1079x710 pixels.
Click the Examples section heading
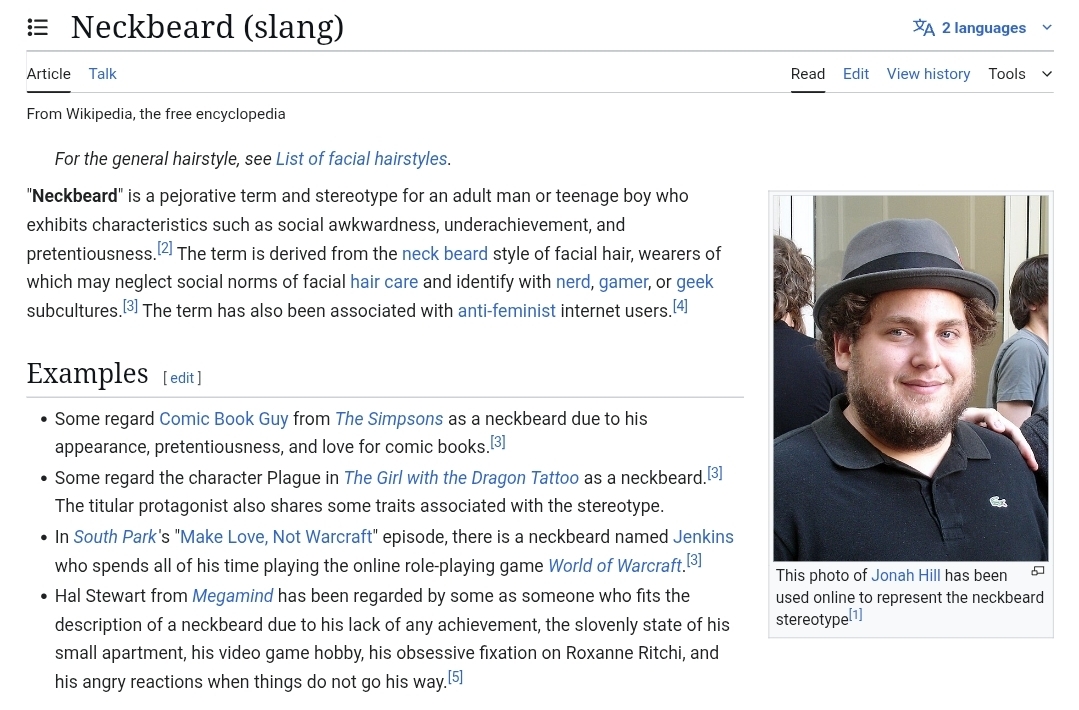click(87, 374)
